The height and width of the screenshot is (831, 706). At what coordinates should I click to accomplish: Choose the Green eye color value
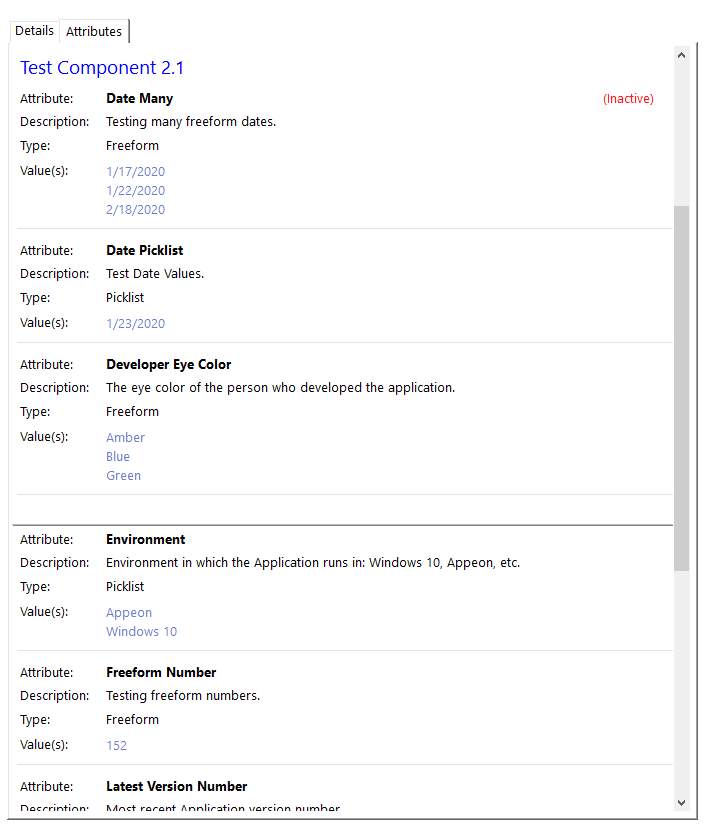123,476
